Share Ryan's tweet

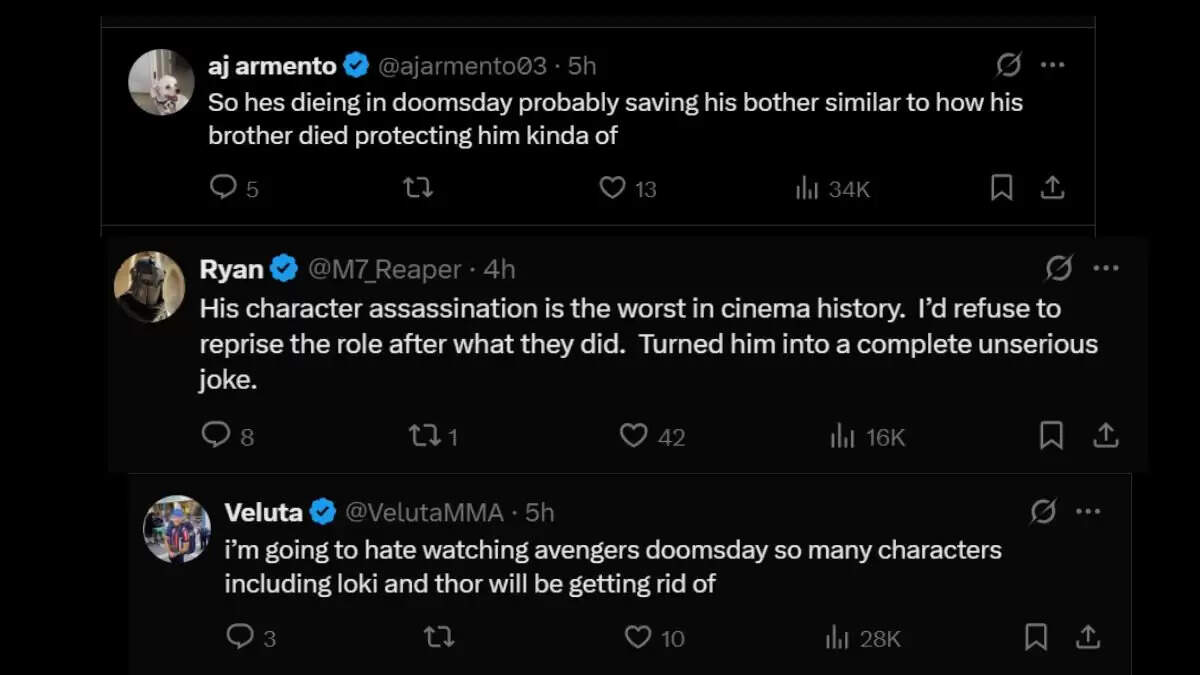pyautogui.click(x=1105, y=435)
